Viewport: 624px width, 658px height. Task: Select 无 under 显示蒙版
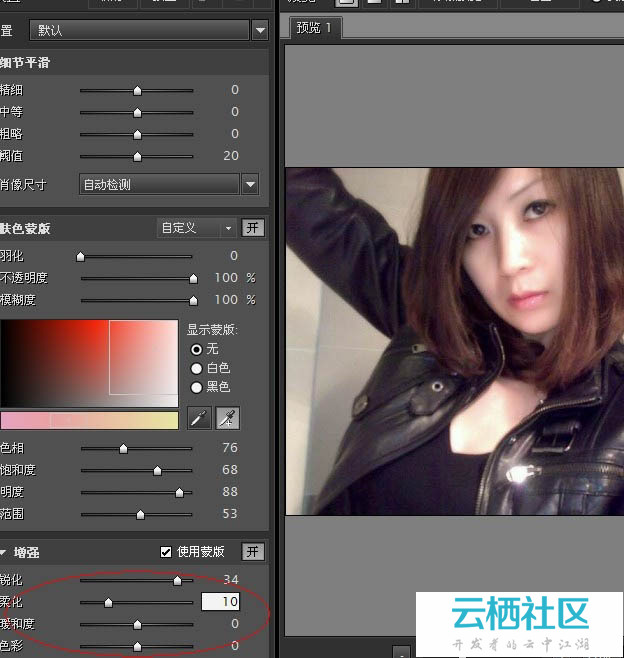196,349
